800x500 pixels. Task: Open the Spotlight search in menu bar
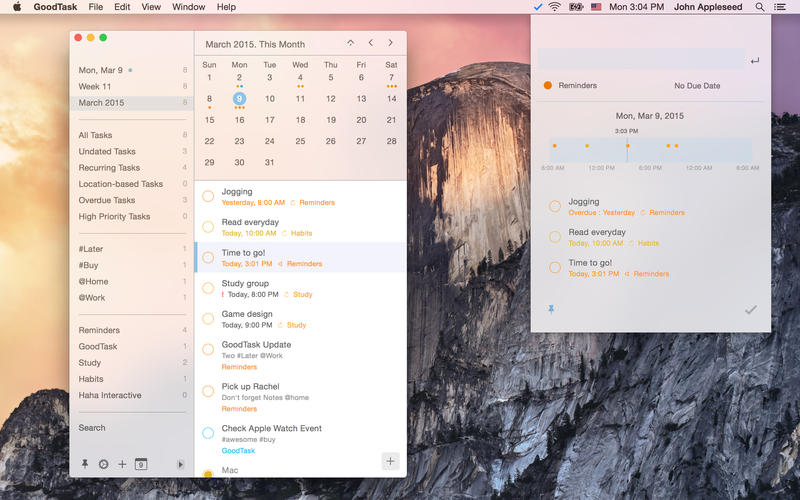(760, 7)
